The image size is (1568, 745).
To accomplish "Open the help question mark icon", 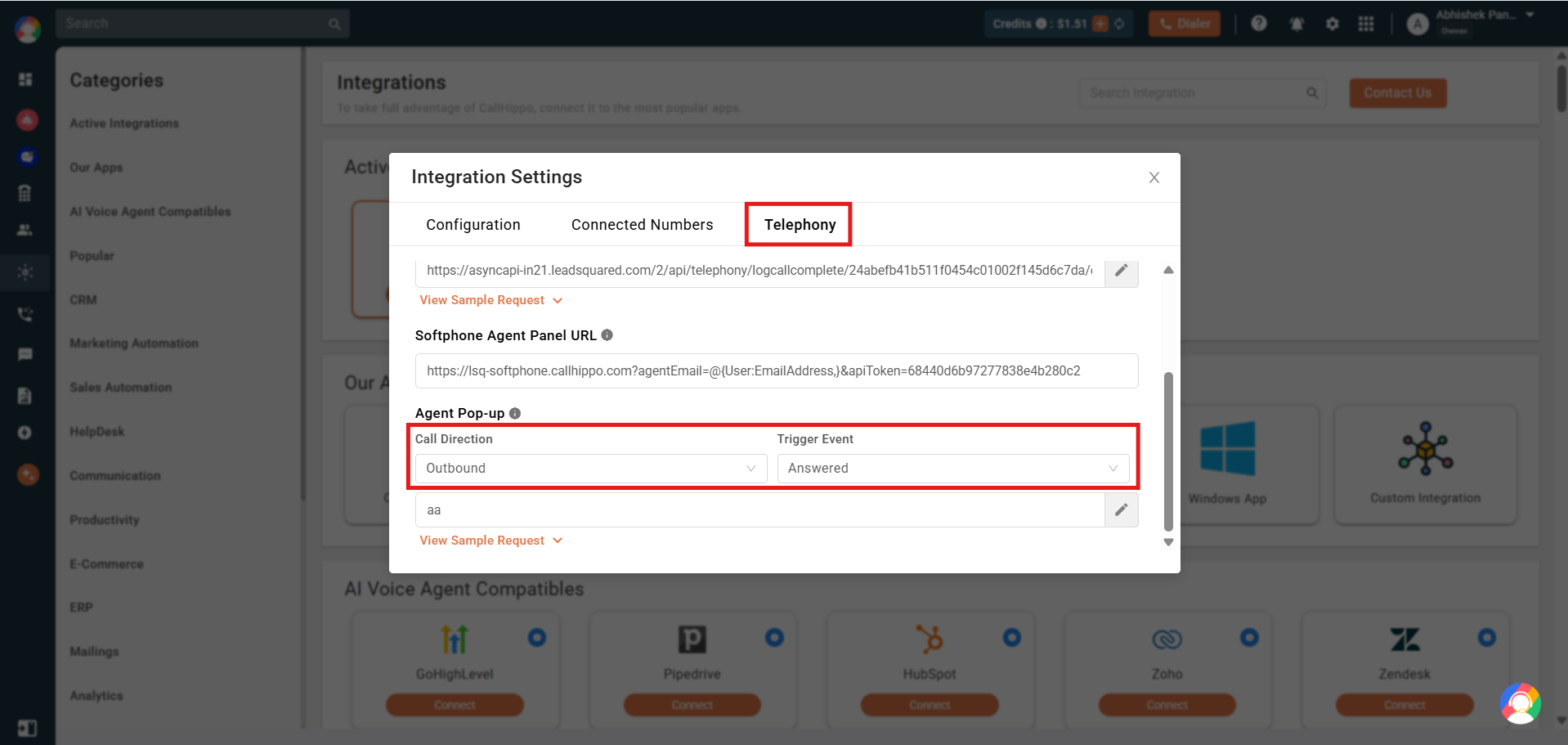I will tap(1259, 24).
